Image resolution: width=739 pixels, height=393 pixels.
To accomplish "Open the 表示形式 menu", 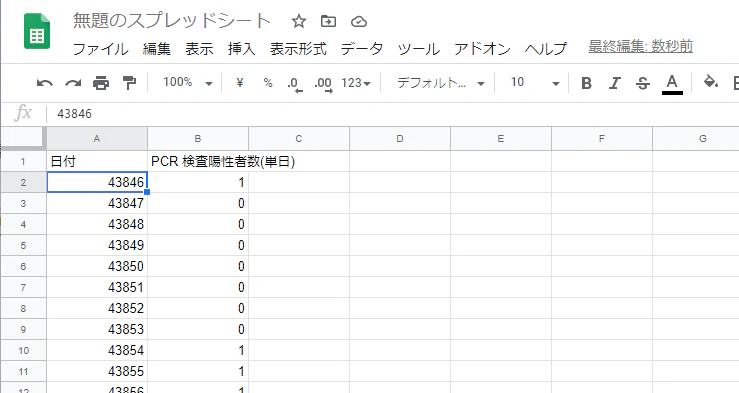I will [x=298, y=49].
